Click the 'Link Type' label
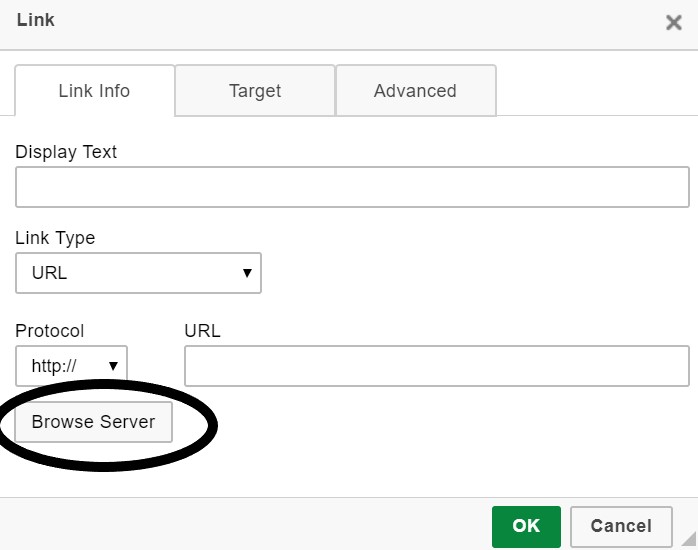The width and height of the screenshot is (698, 550). pyautogui.click(x=55, y=238)
